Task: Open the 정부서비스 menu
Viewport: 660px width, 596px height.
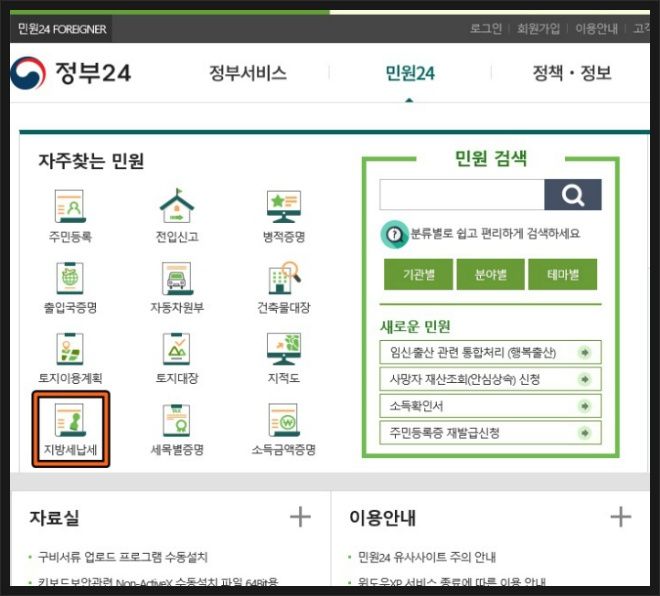Action: [x=248, y=73]
